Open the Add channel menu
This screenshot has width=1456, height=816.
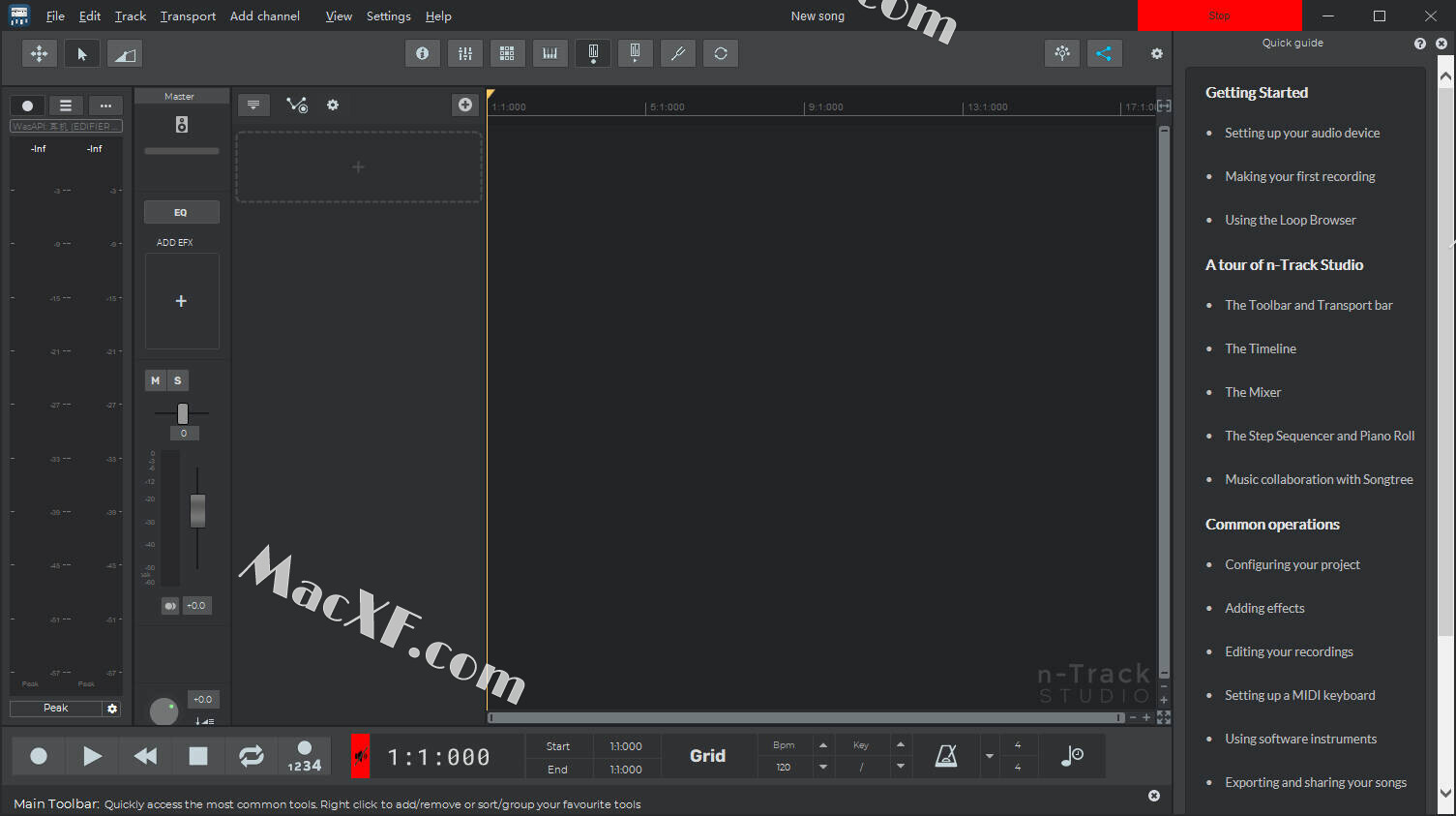pyautogui.click(x=264, y=16)
